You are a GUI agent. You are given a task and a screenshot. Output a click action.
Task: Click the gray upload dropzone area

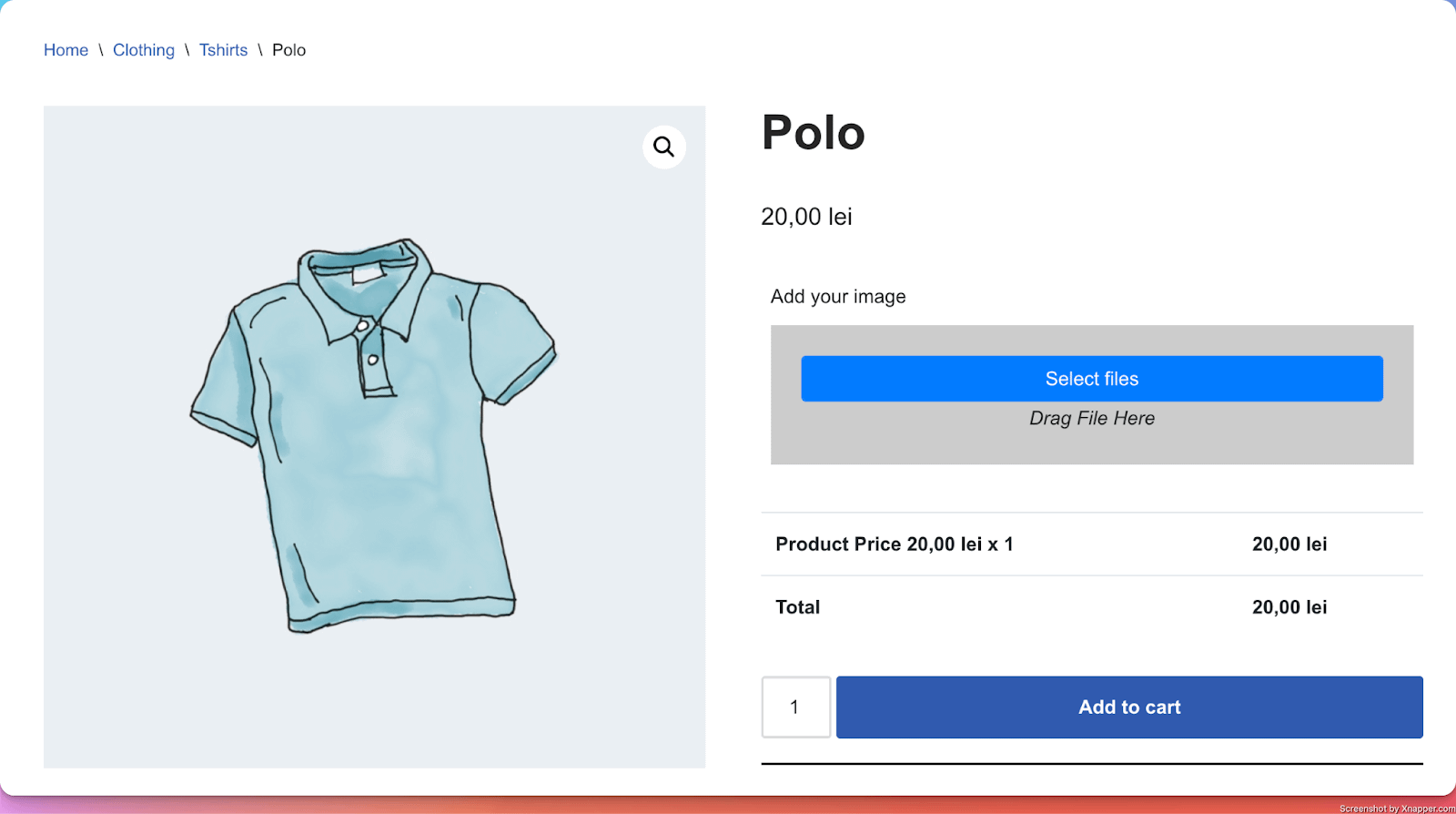click(x=1092, y=446)
